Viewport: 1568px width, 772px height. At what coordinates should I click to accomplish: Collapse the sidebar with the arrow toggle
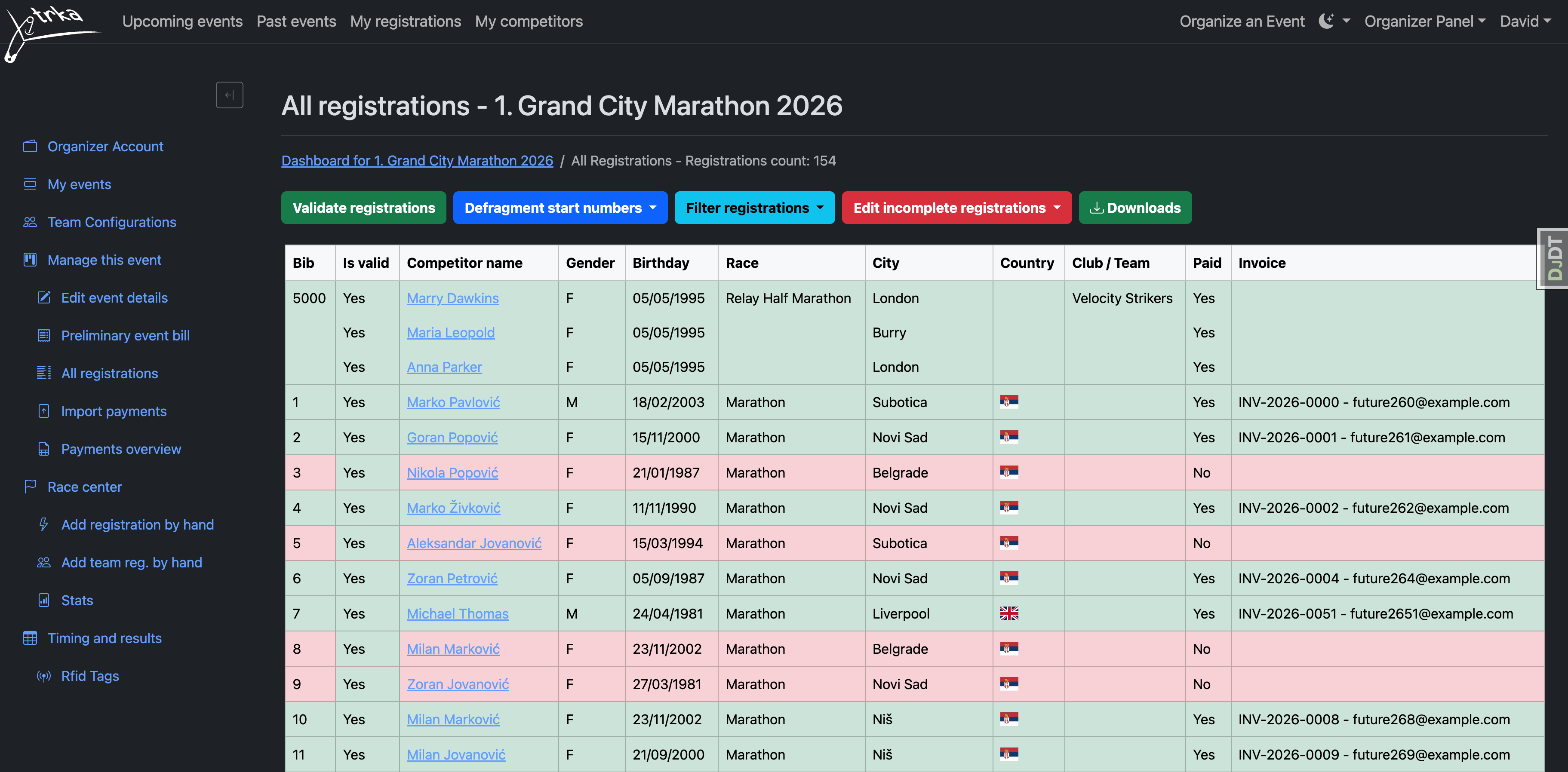pyautogui.click(x=230, y=95)
